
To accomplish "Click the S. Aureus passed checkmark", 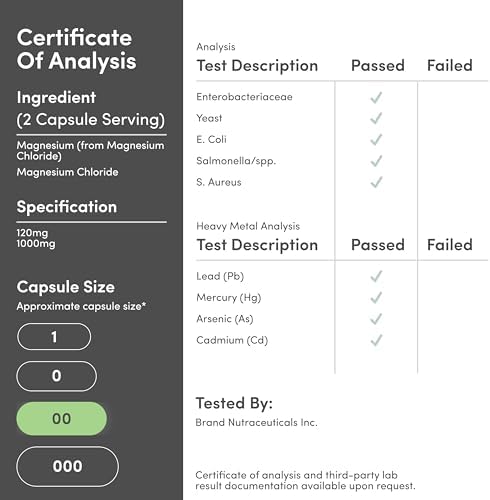I will click(x=376, y=182).
